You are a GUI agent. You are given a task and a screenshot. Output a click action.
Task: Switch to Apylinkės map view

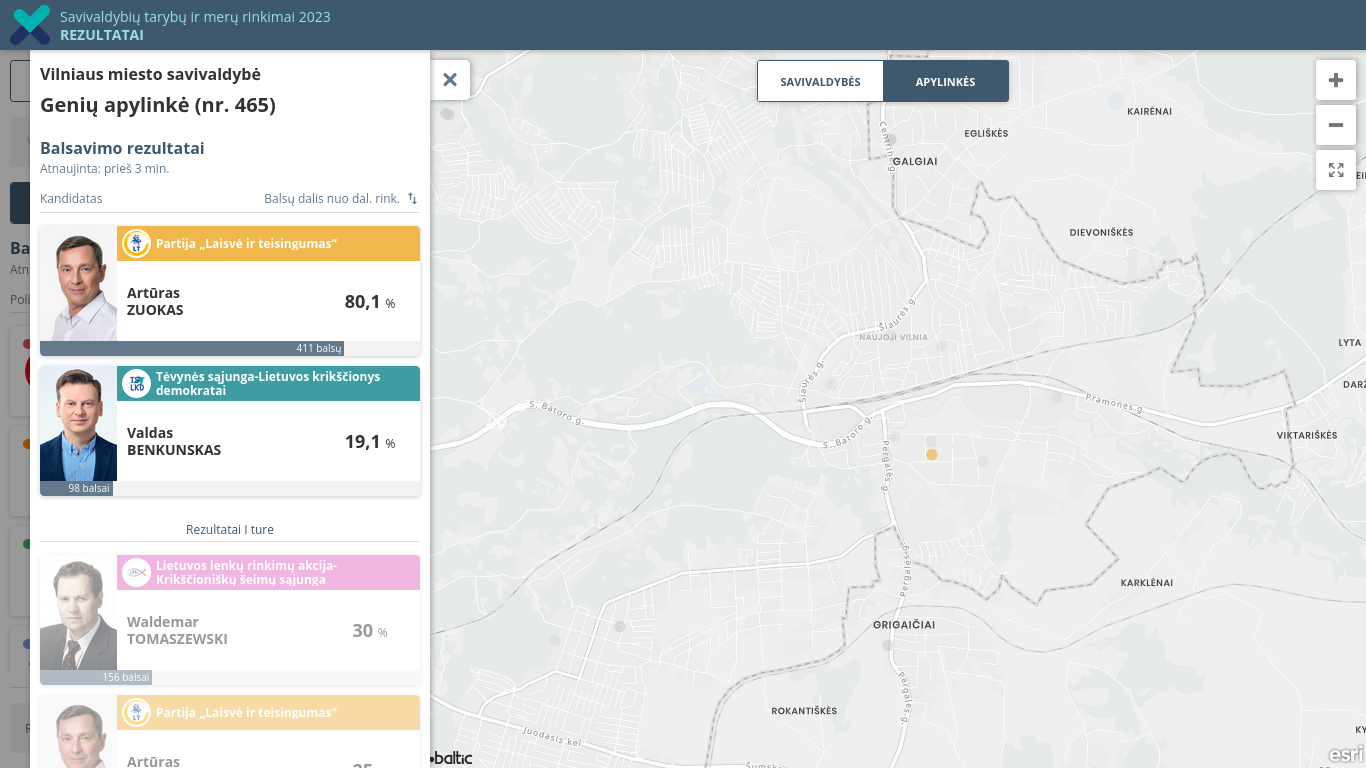click(945, 82)
